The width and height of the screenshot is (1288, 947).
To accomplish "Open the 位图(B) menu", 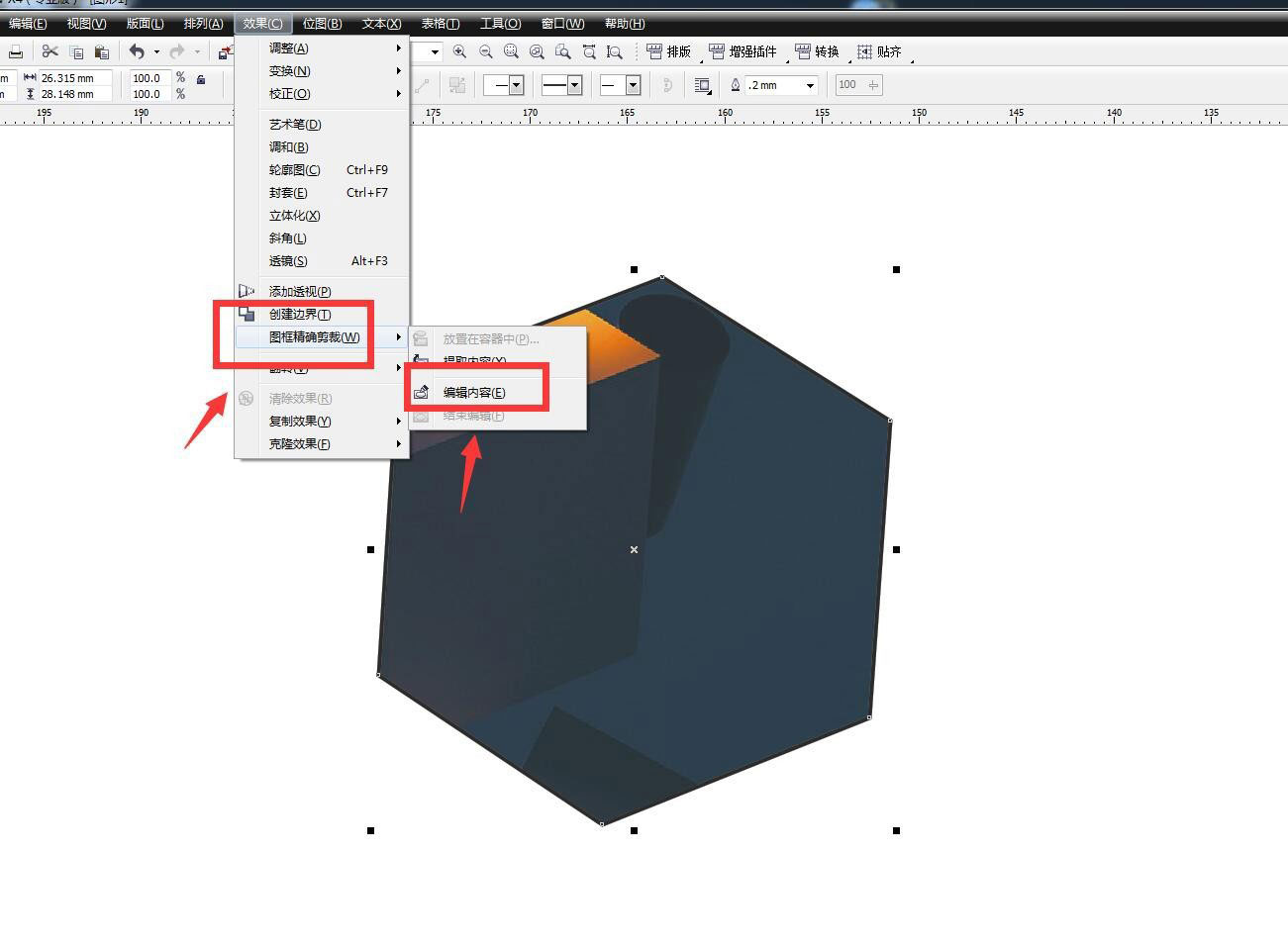I will 322,24.
